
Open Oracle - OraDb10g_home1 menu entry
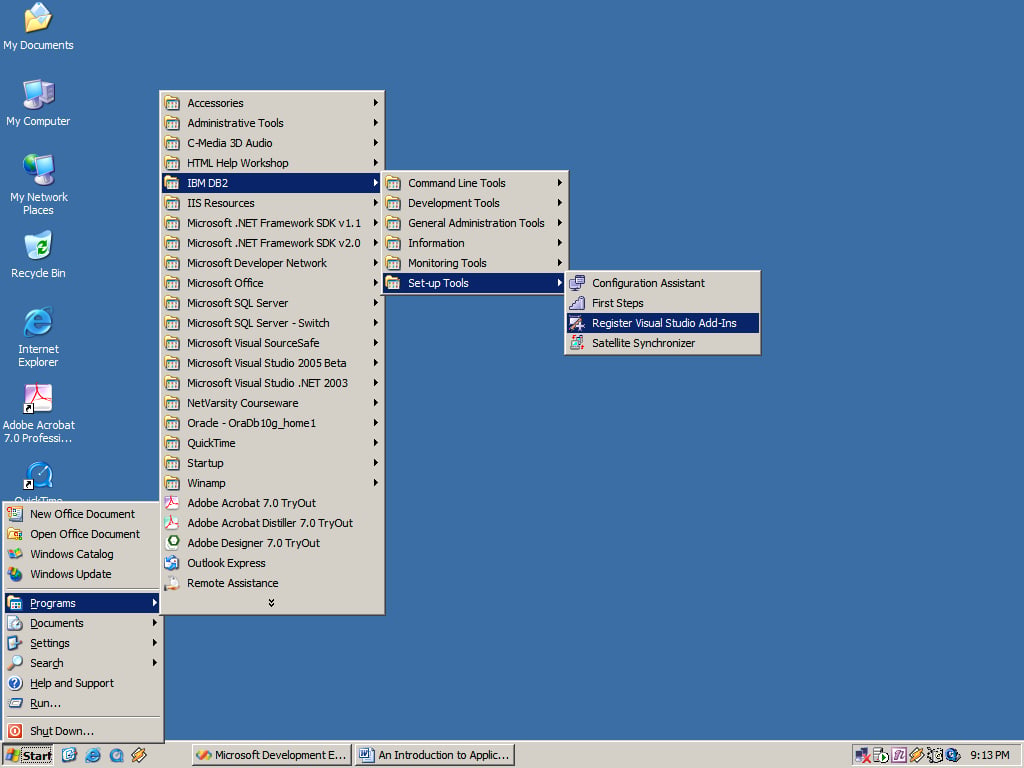tap(272, 423)
